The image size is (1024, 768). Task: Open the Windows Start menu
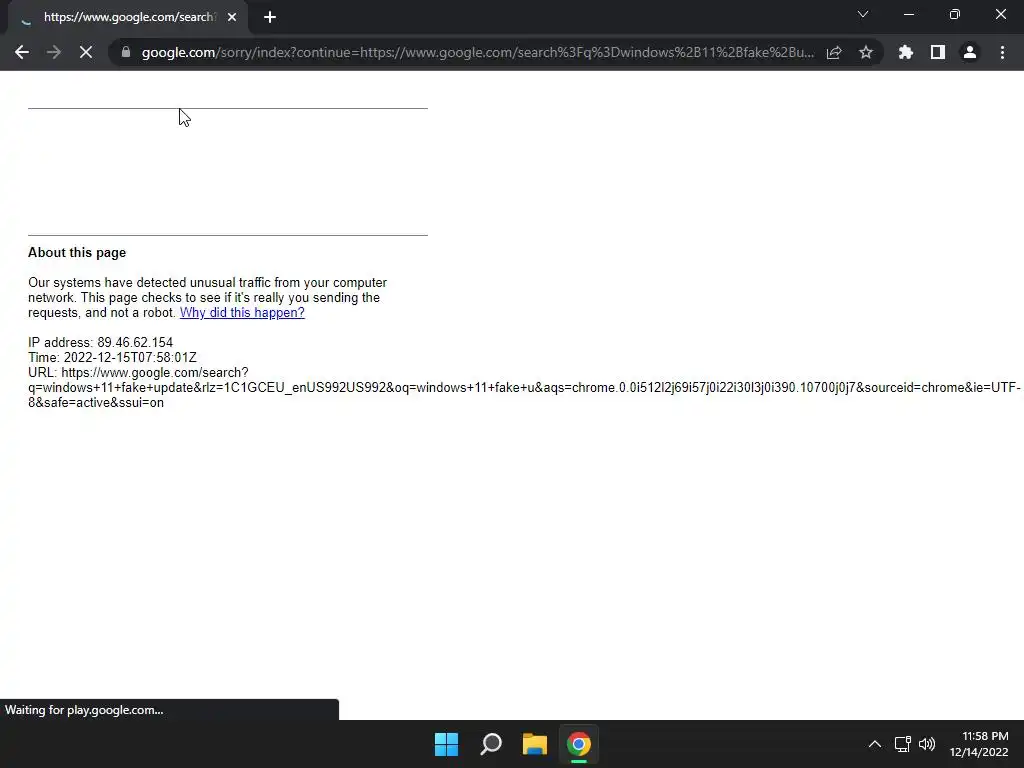[x=447, y=744]
